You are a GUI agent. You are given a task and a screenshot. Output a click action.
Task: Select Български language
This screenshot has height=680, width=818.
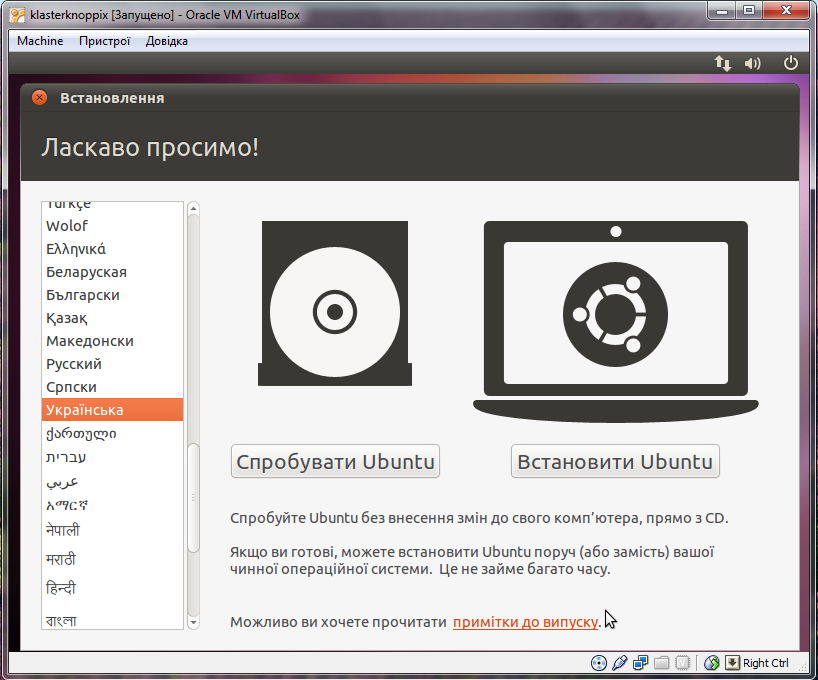[x=112, y=295]
